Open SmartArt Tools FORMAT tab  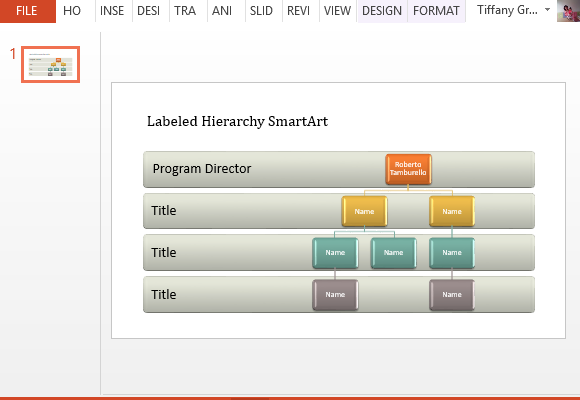pyautogui.click(x=436, y=11)
